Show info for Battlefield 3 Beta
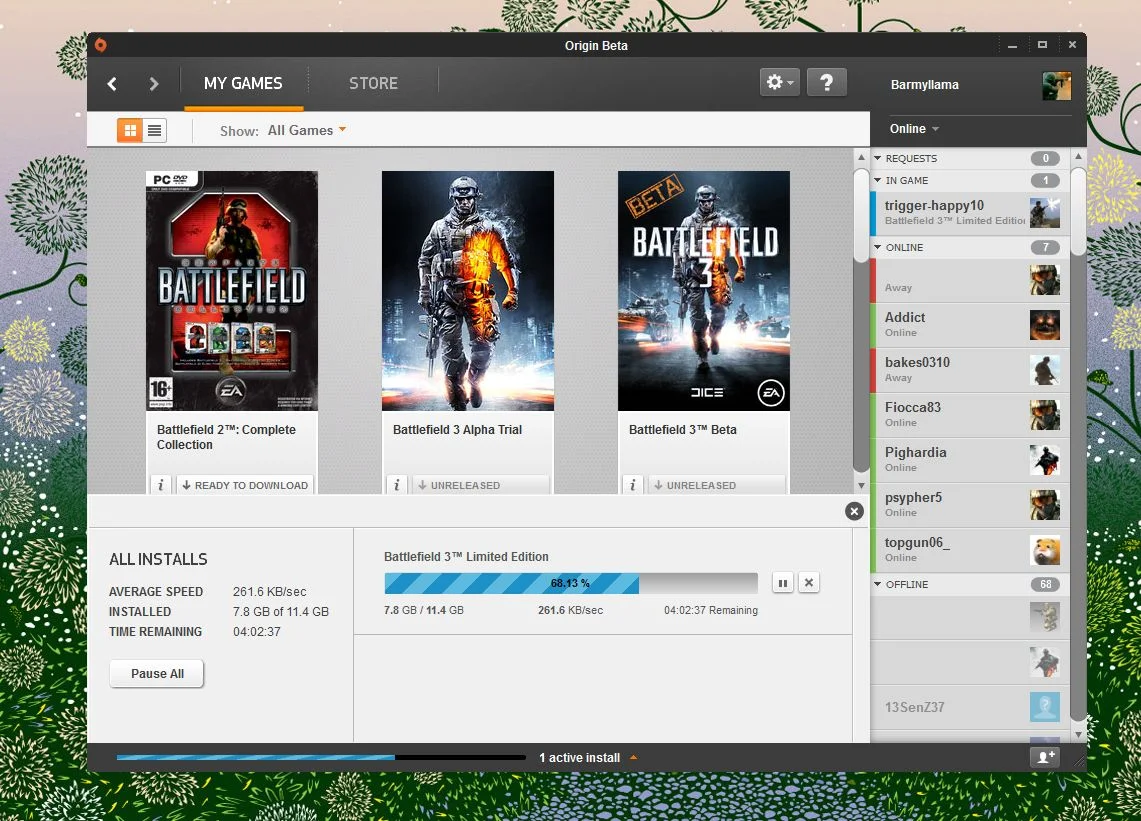The image size is (1141, 821). 632,485
